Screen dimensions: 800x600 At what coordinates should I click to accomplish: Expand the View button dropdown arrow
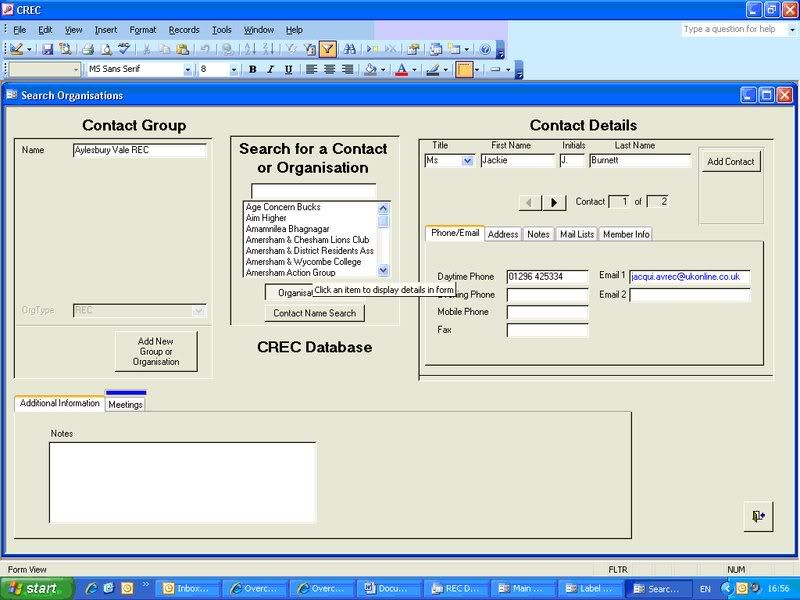[29, 49]
